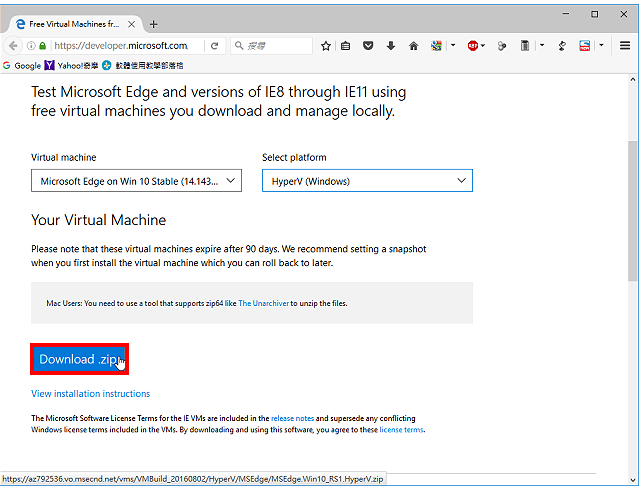Open the release notes link
Screen dimensions: 642x486
pos(292,418)
